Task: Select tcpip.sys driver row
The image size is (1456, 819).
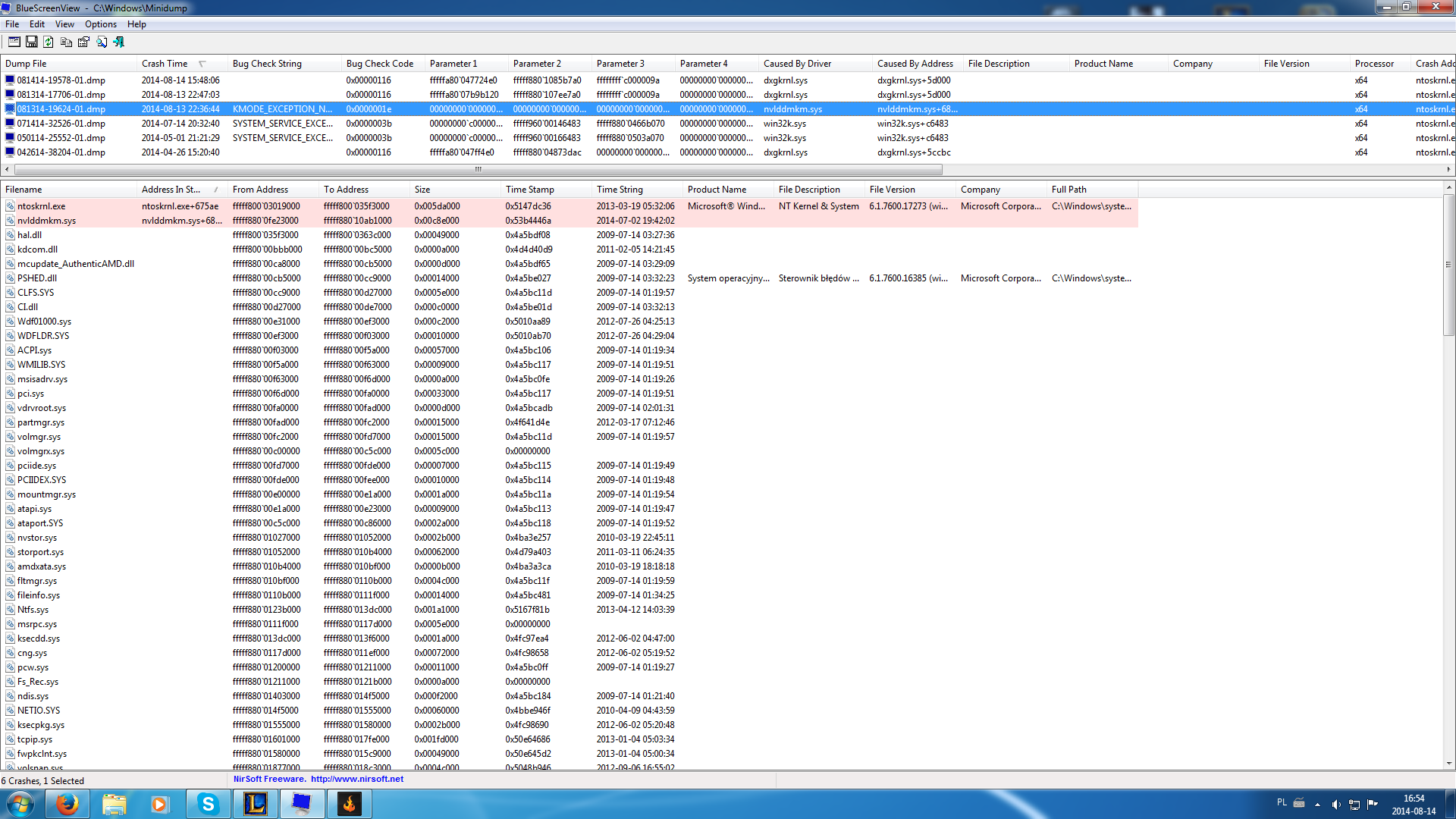Action: tap(569, 739)
